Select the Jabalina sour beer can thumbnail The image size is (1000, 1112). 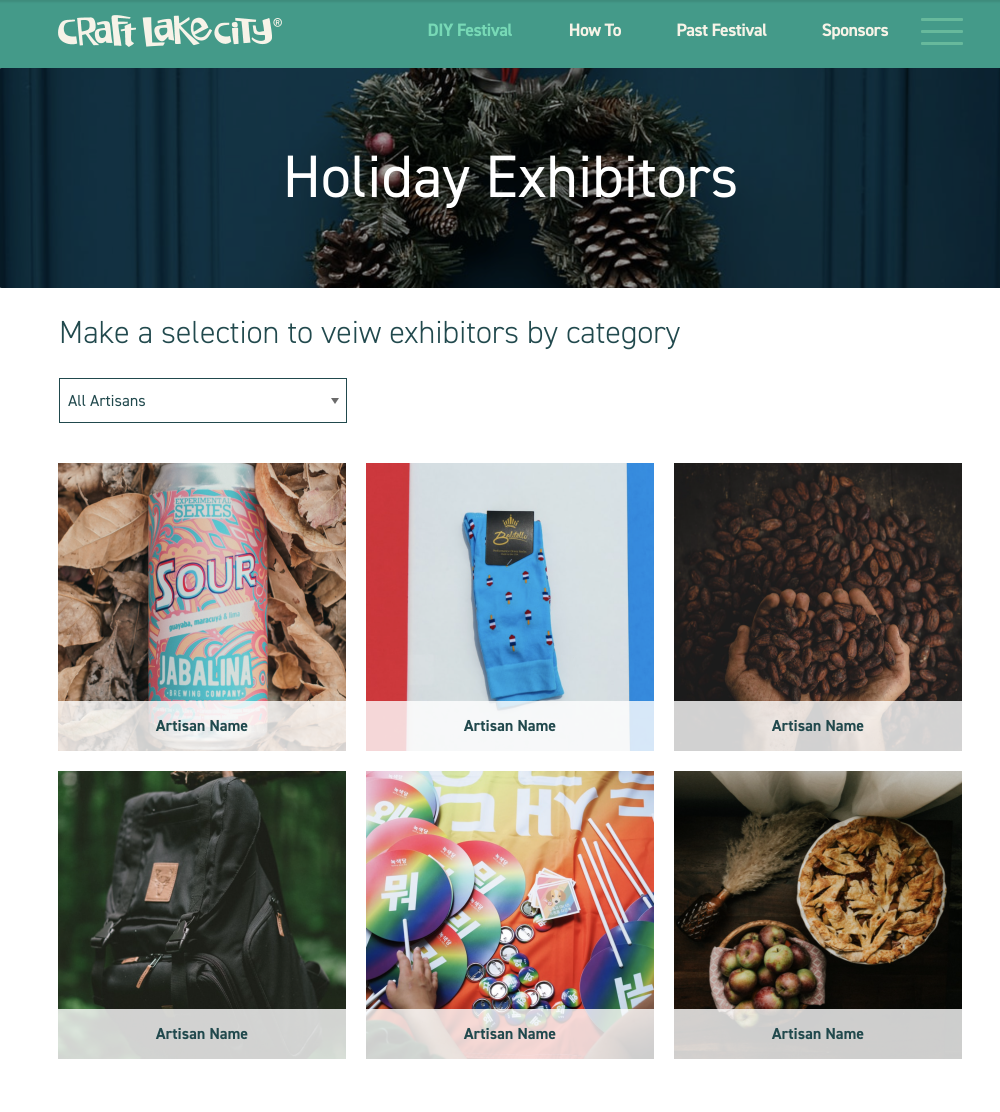coord(202,582)
